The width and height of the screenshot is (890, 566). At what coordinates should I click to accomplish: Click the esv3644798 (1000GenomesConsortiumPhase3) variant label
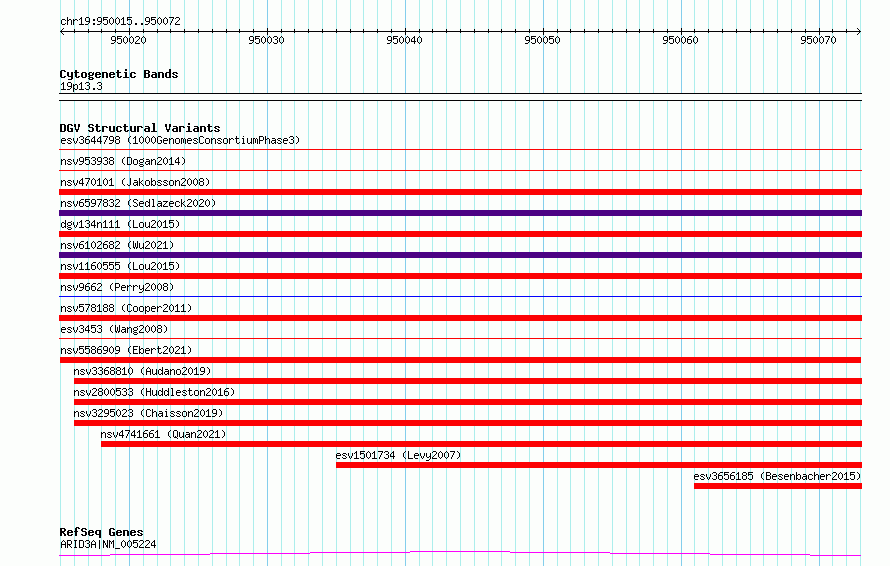click(x=180, y=140)
